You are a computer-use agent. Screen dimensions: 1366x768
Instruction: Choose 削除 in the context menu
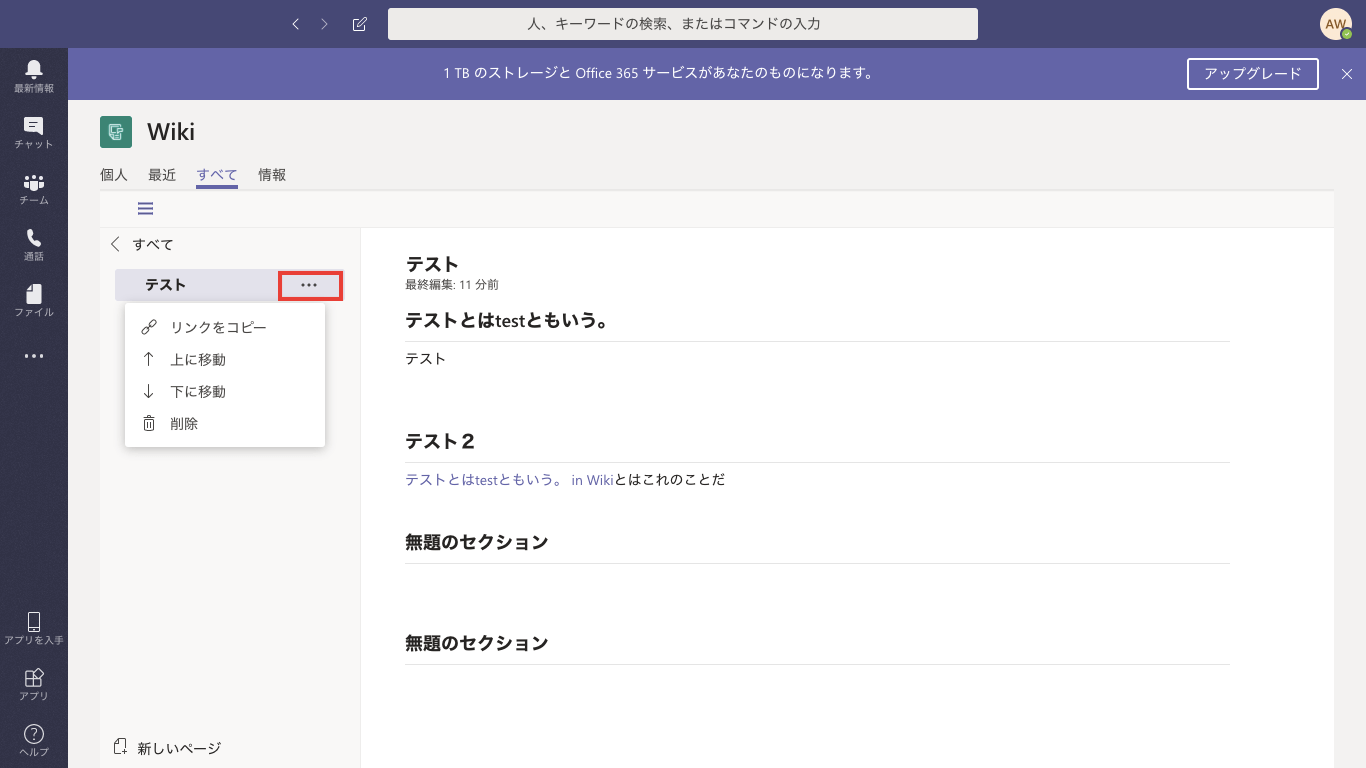(184, 423)
